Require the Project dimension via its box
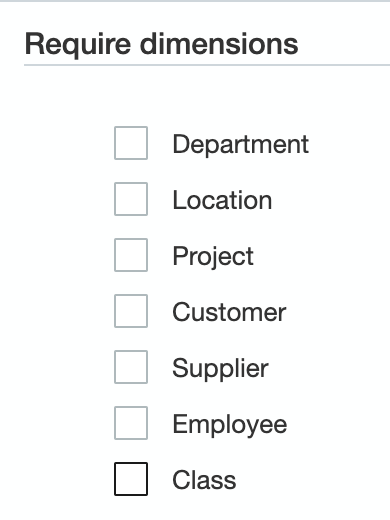 point(131,255)
